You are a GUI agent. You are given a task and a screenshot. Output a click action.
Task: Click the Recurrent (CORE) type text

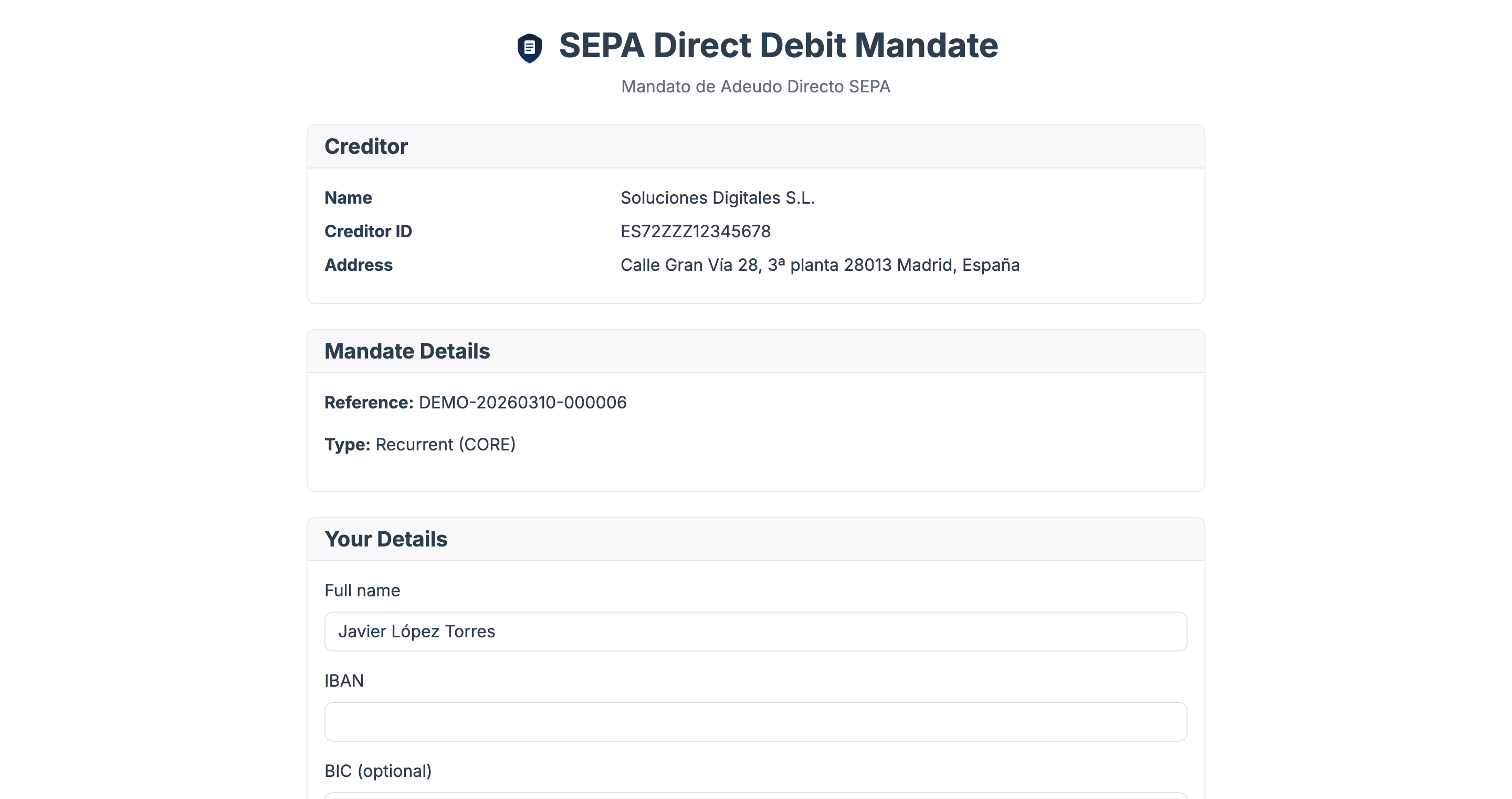445,445
